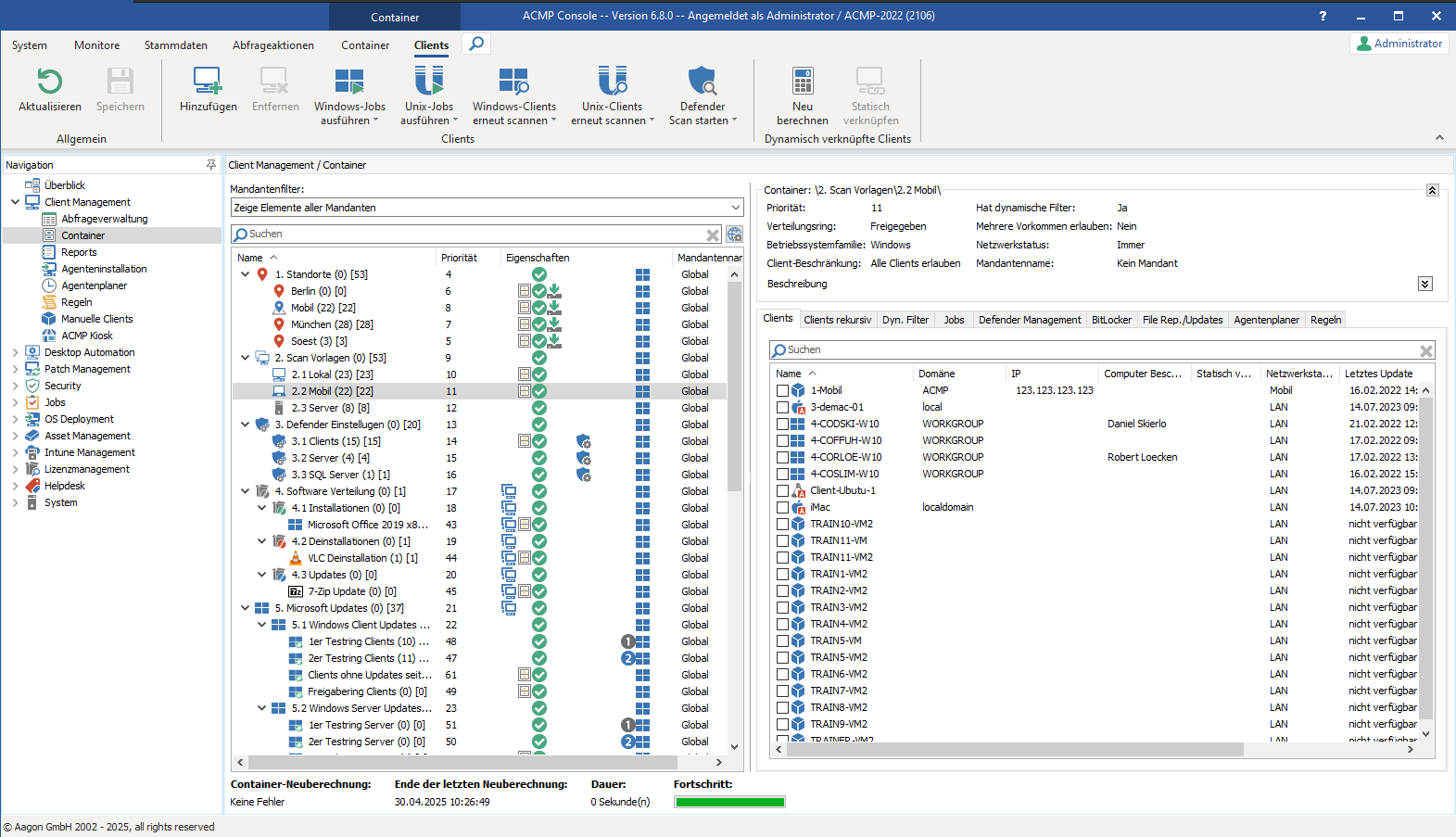The height and width of the screenshot is (837, 1456).
Task: Pin the Navigation panel with pushpin icon
Action: coord(211,165)
